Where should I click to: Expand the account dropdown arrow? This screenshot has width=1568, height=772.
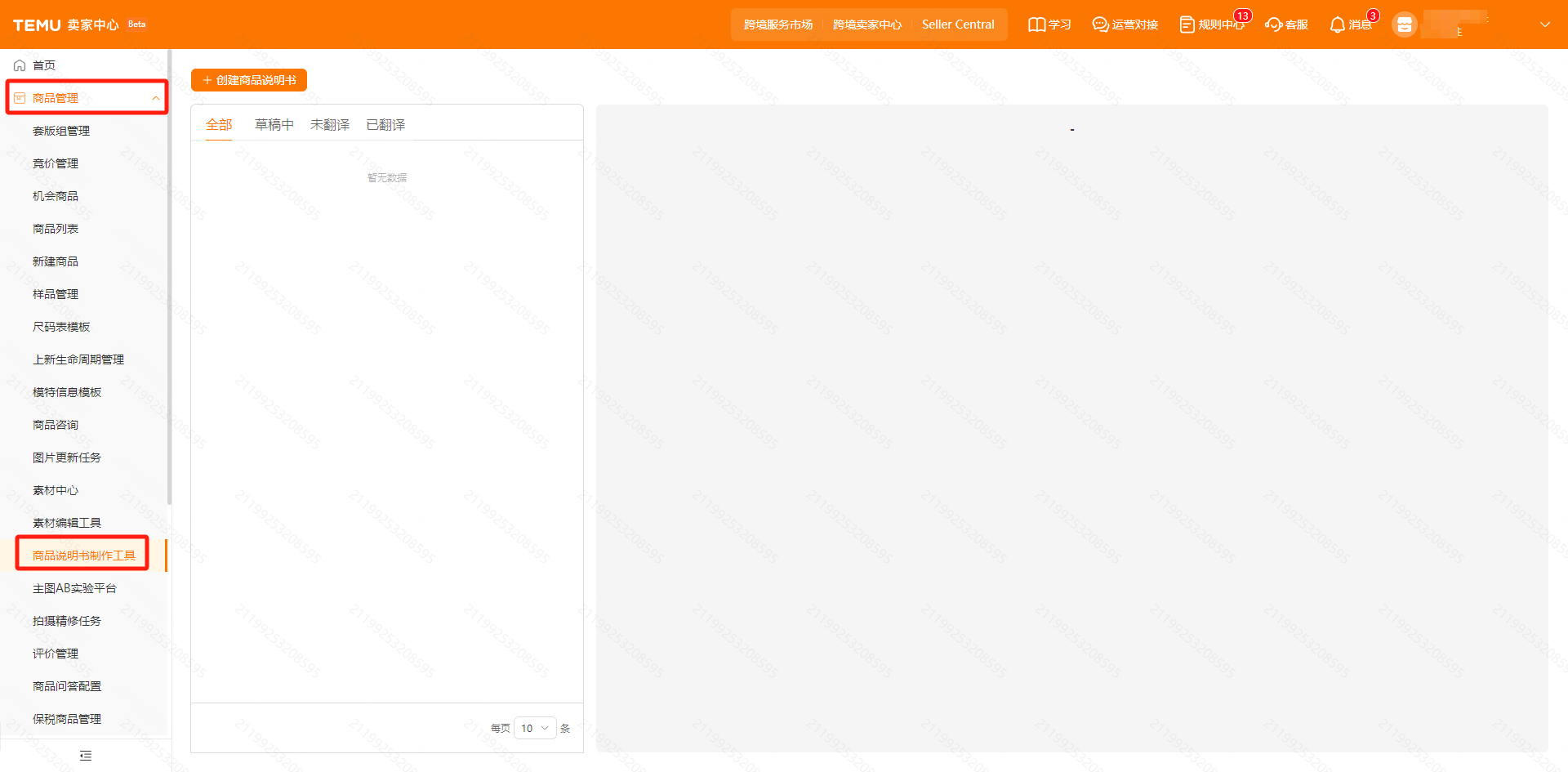(x=1545, y=25)
